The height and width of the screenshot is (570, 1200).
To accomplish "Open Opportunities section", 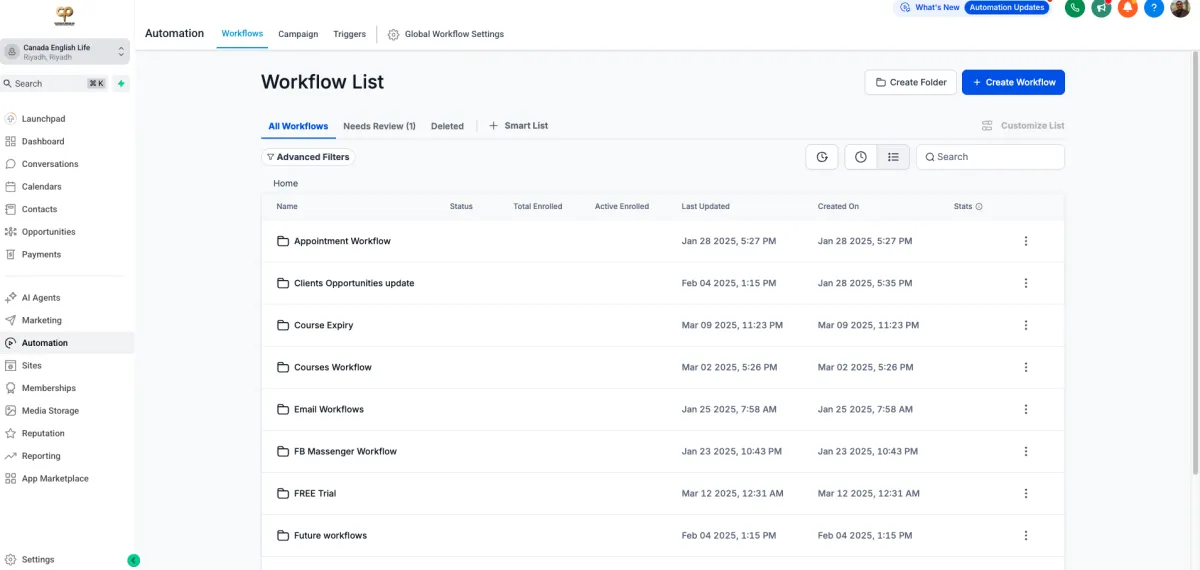I will click(x=48, y=232).
